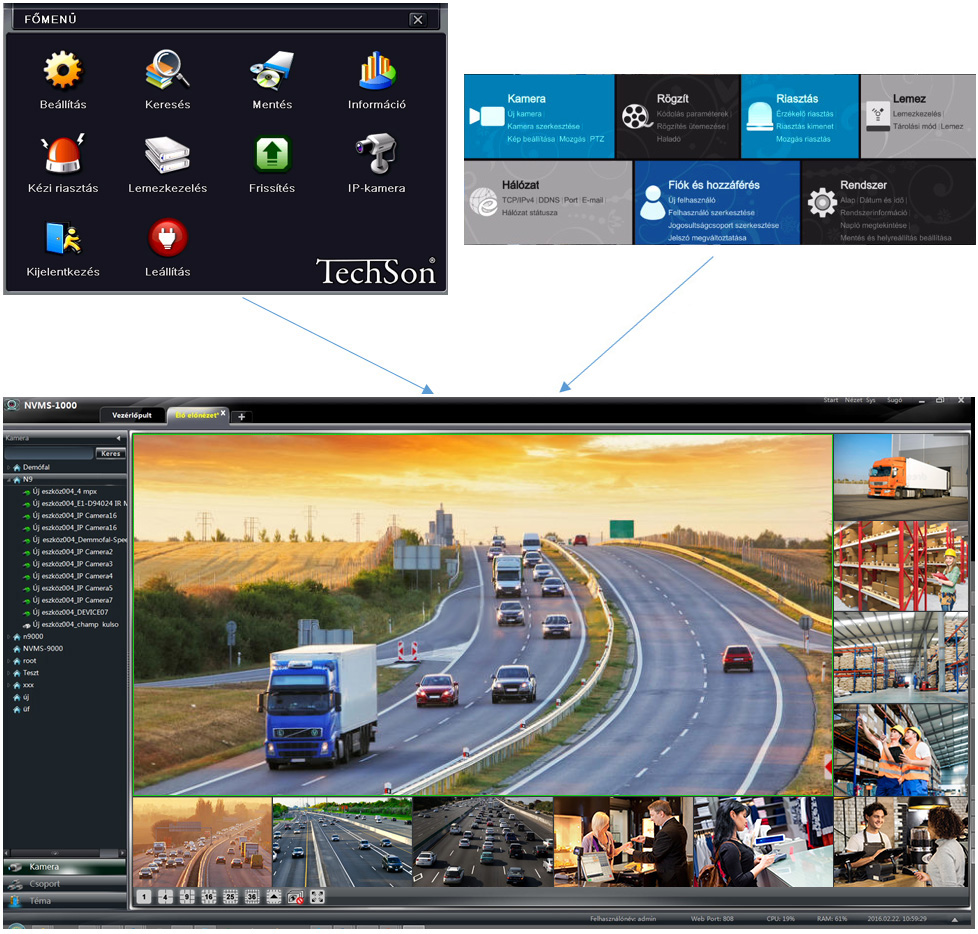Click the Keres search button
Viewport: 978px width, 934px height.
[x=110, y=453]
